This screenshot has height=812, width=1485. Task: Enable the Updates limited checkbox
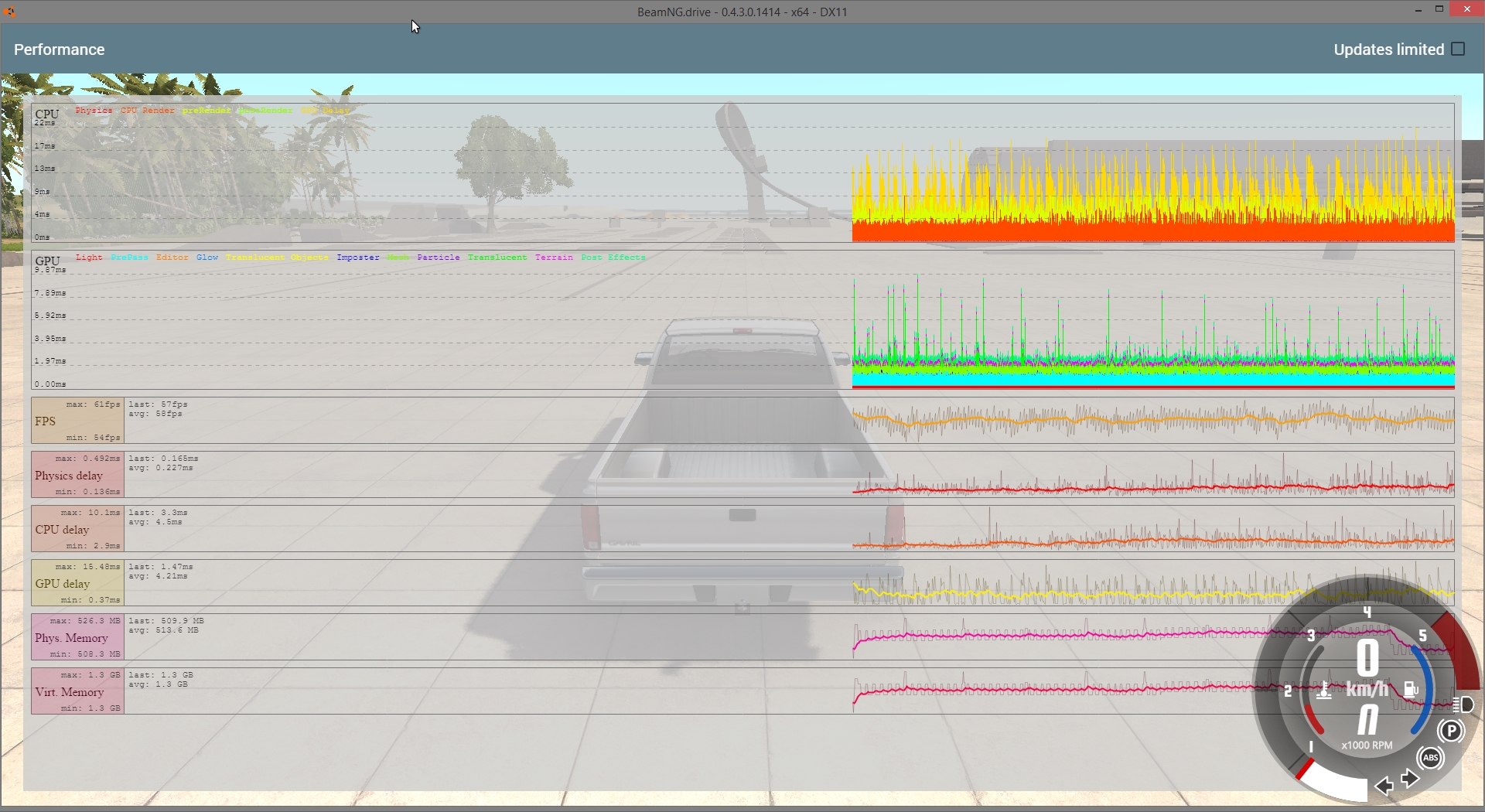click(1458, 49)
